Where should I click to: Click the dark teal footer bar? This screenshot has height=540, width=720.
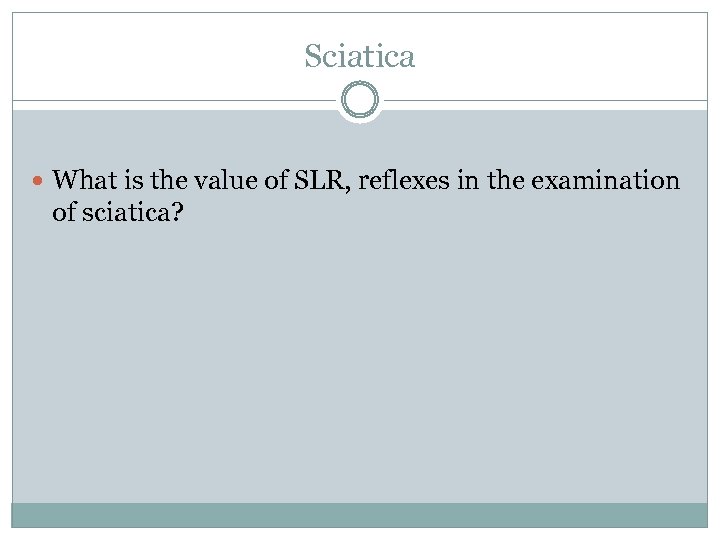point(360,514)
